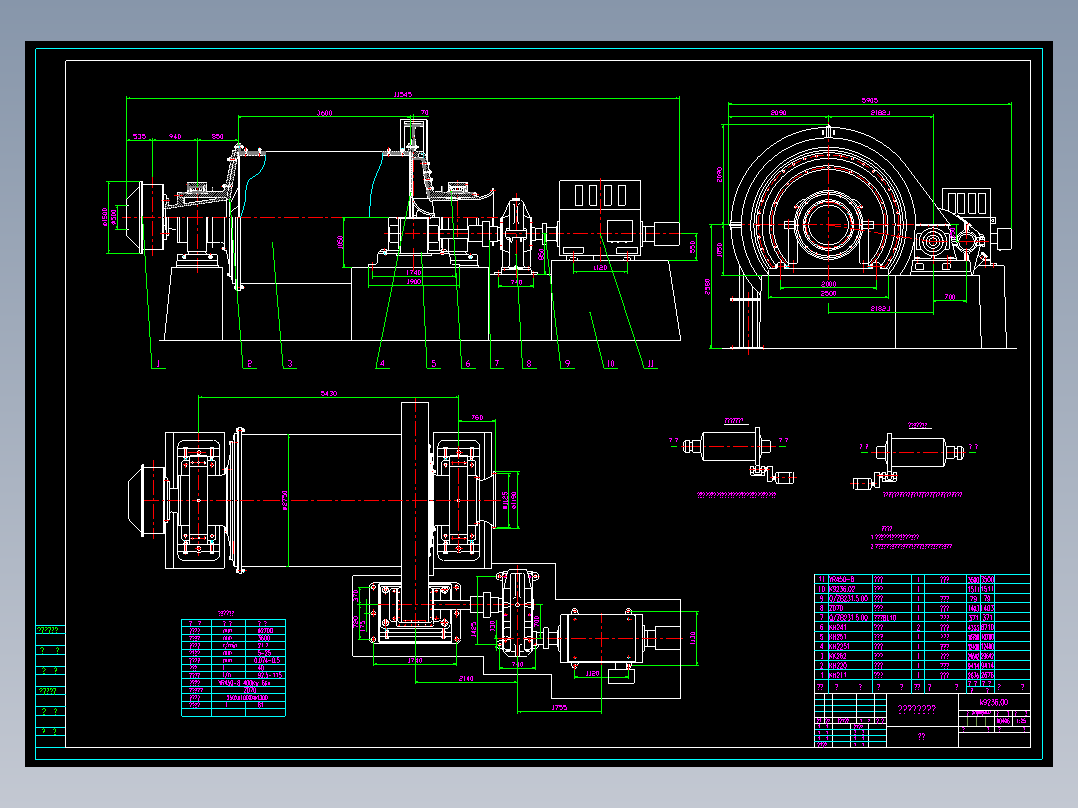Viewport: 1078px width, 808px height.
Task: Select the ø2750 drum diameter label
Action: click(x=285, y=501)
